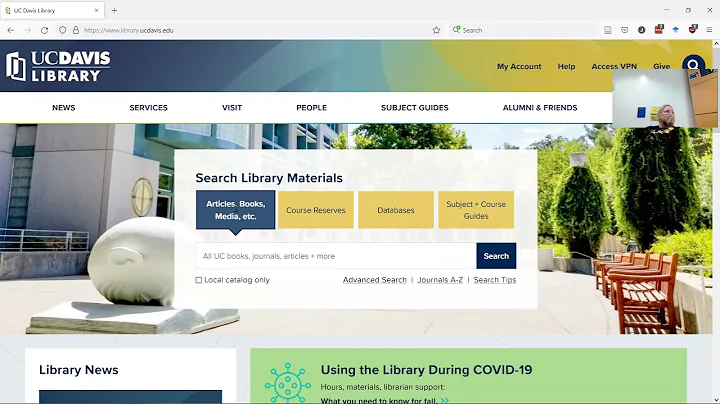
Task: Open the ALUMNI & FRIENDS menu
Action: coord(540,108)
